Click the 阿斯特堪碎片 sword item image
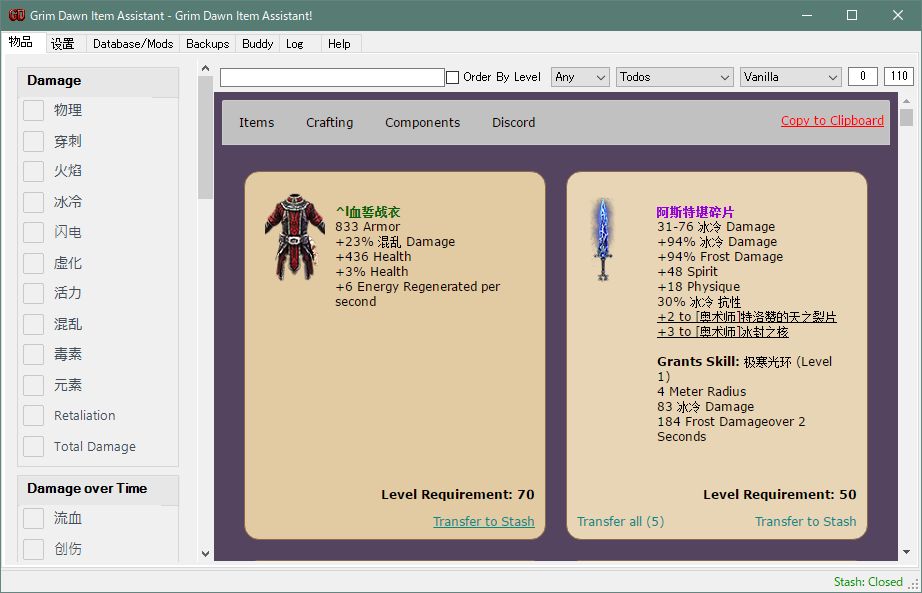 tap(603, 239)
